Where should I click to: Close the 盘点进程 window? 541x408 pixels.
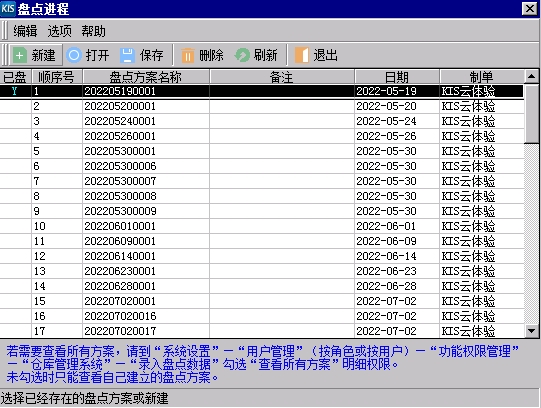[530, 9]
